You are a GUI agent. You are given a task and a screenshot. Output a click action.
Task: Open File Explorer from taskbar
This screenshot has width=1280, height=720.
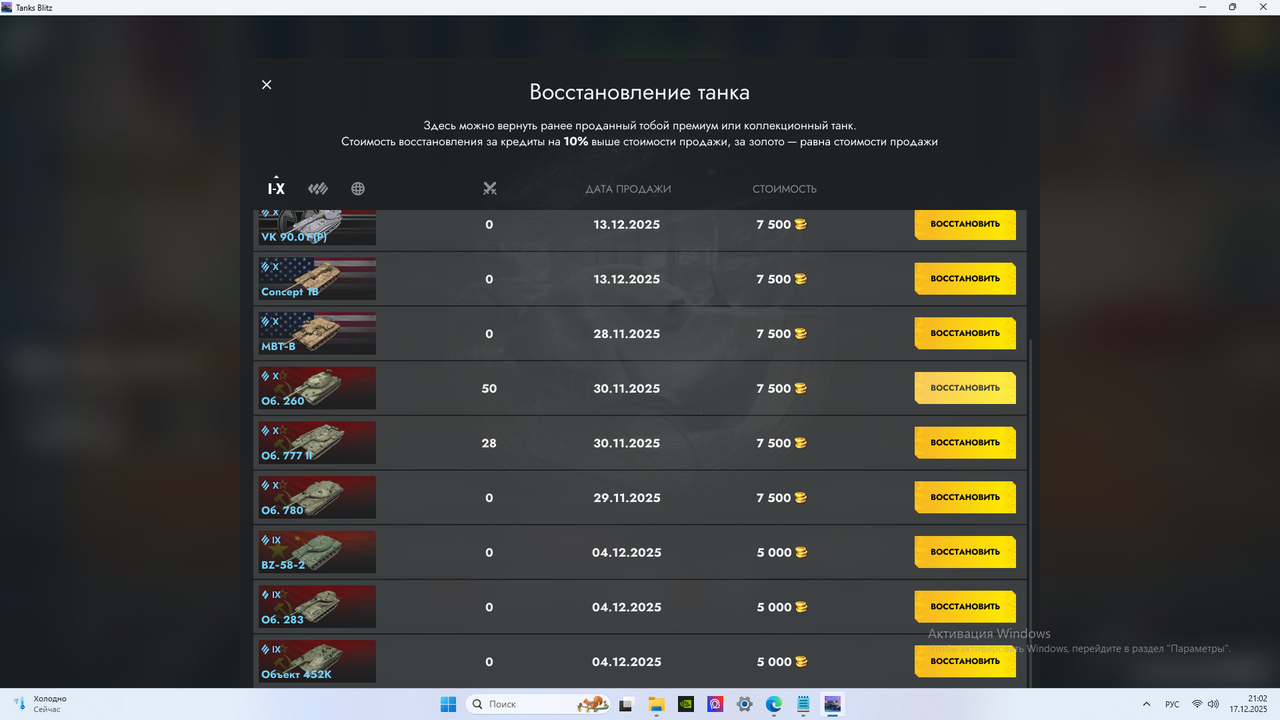[x=656, y=704]
